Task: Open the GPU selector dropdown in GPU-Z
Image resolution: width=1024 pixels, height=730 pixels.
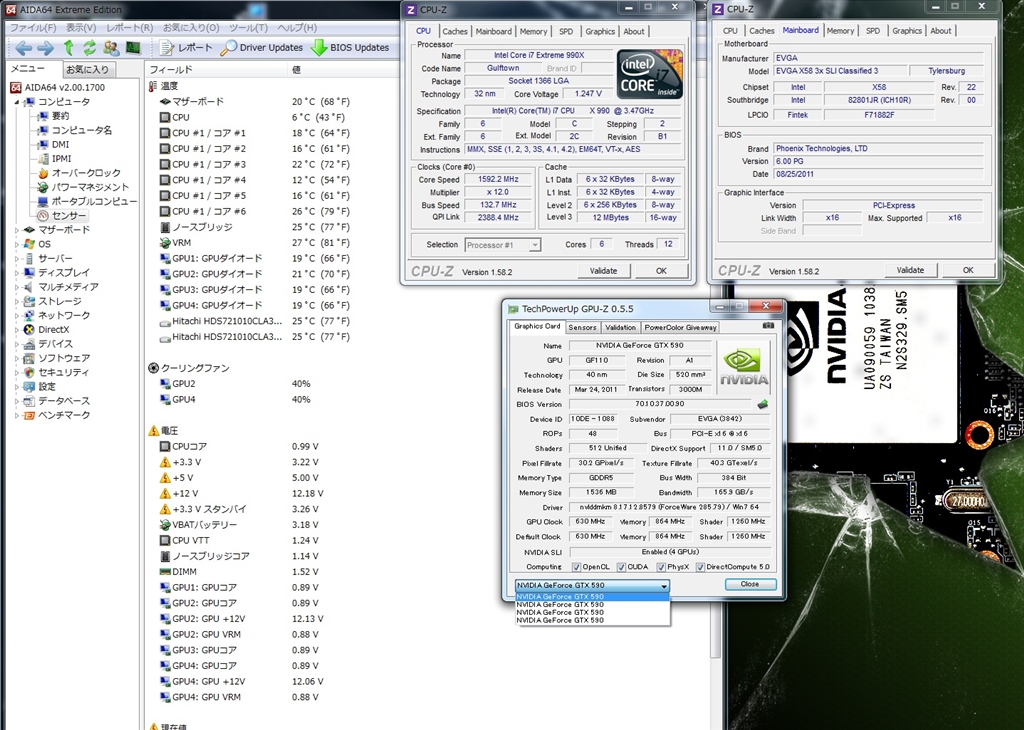Action: click(x=592, y=586)
